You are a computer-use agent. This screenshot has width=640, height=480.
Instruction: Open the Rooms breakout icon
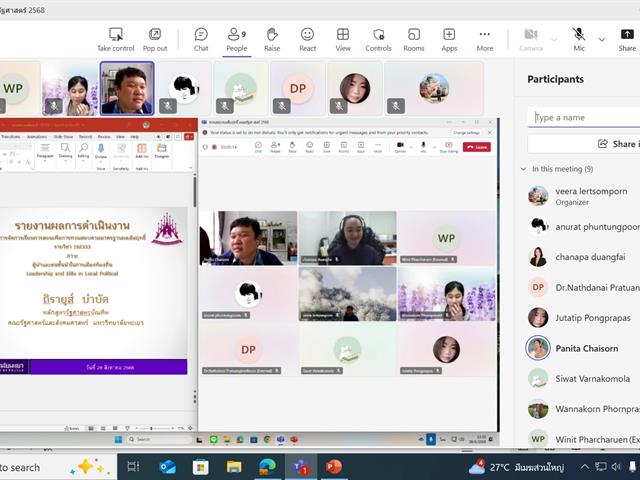coord(414,39)
